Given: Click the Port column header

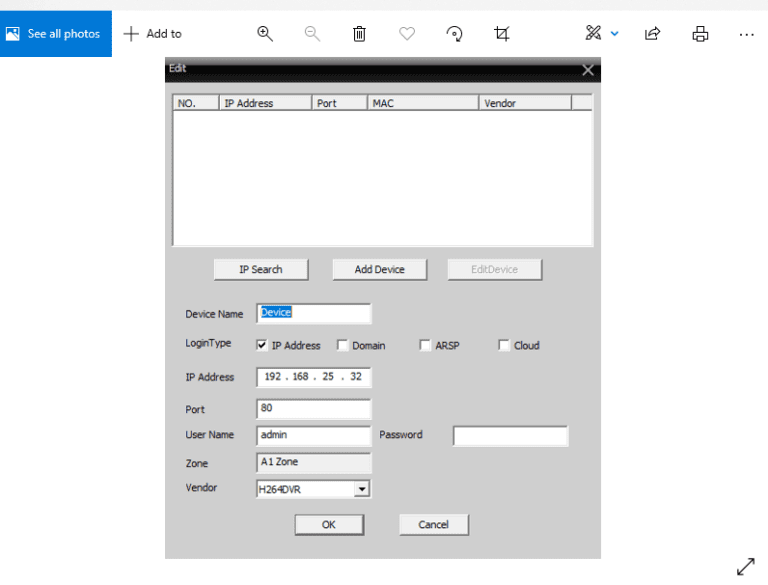Looking at the screenshot, I should point(339,103).
